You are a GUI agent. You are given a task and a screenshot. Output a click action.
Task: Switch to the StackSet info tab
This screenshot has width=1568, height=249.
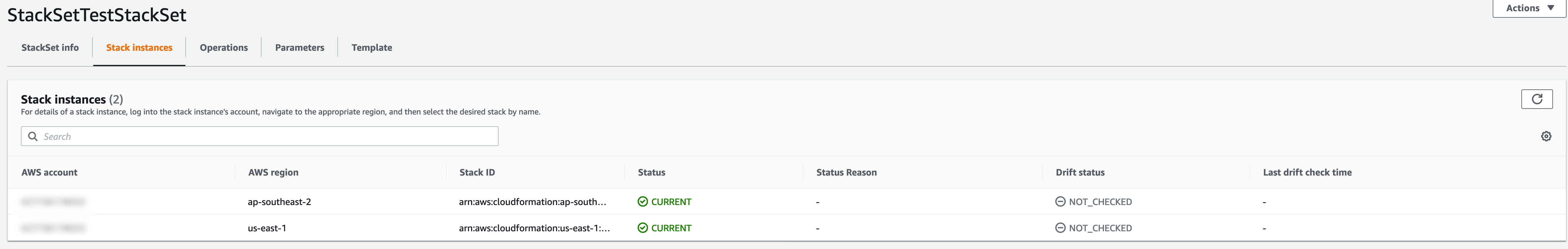click(x=50, y=47)
